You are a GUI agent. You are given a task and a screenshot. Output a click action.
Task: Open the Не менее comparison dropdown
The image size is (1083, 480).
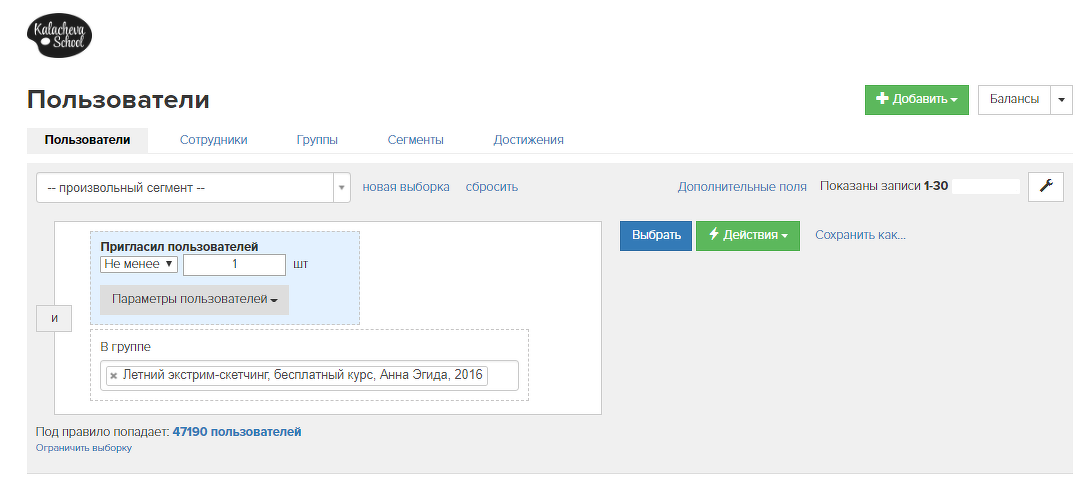[139, 264]
